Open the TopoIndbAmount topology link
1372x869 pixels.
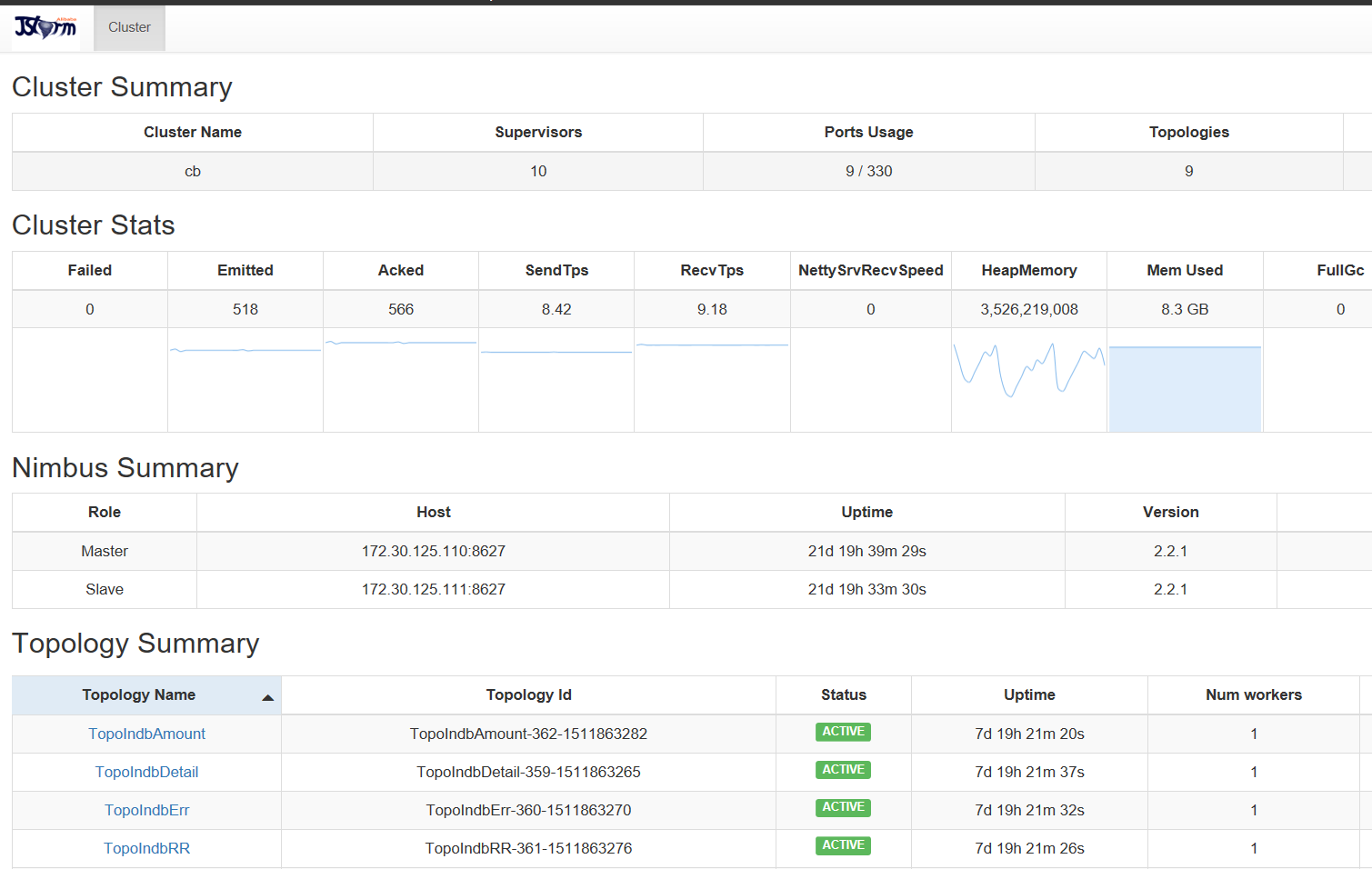(146, 734)
